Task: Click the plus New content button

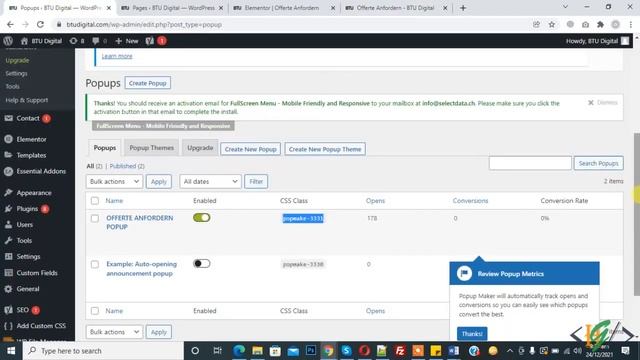Action: click(x=127, y=41)
